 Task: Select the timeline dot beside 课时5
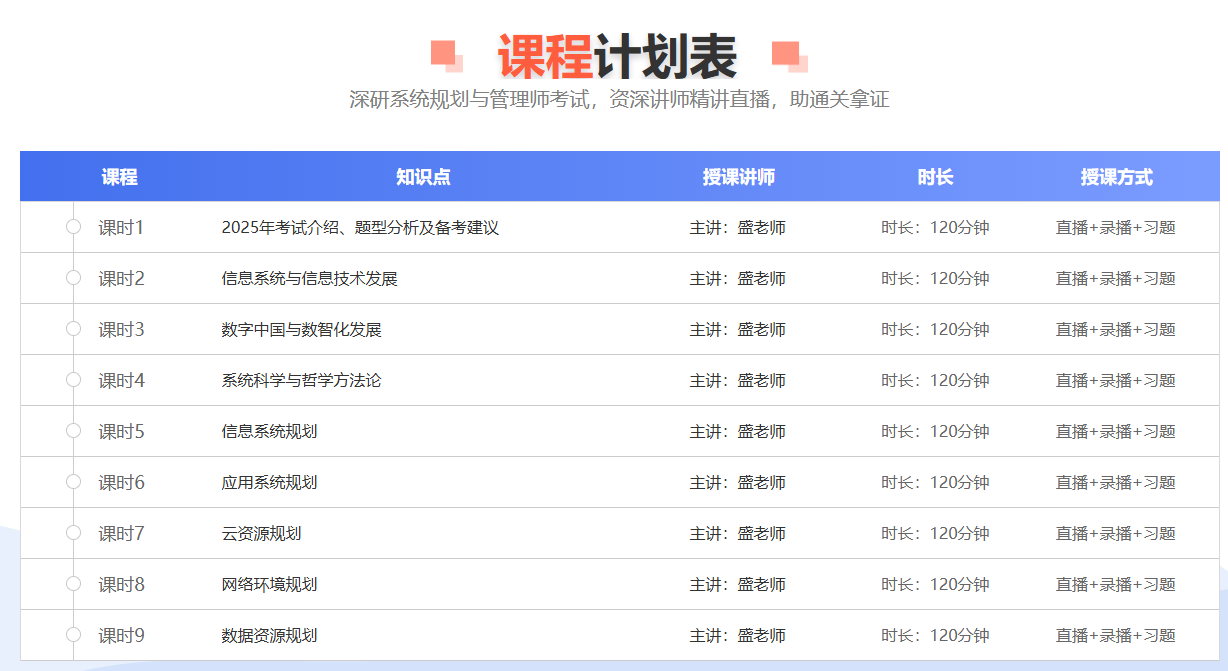point(73,431)
